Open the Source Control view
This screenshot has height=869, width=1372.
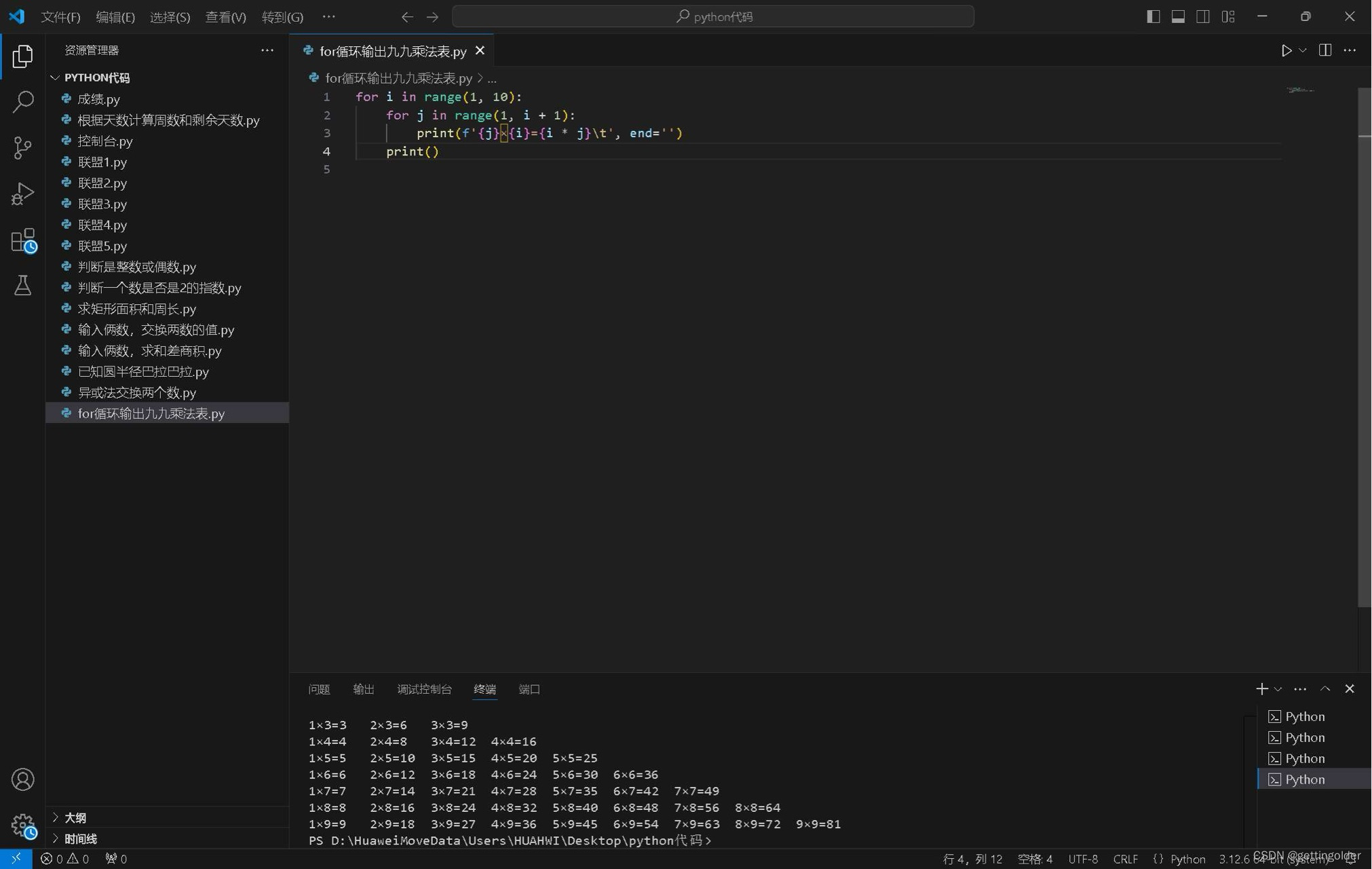[x=22, y=147]
